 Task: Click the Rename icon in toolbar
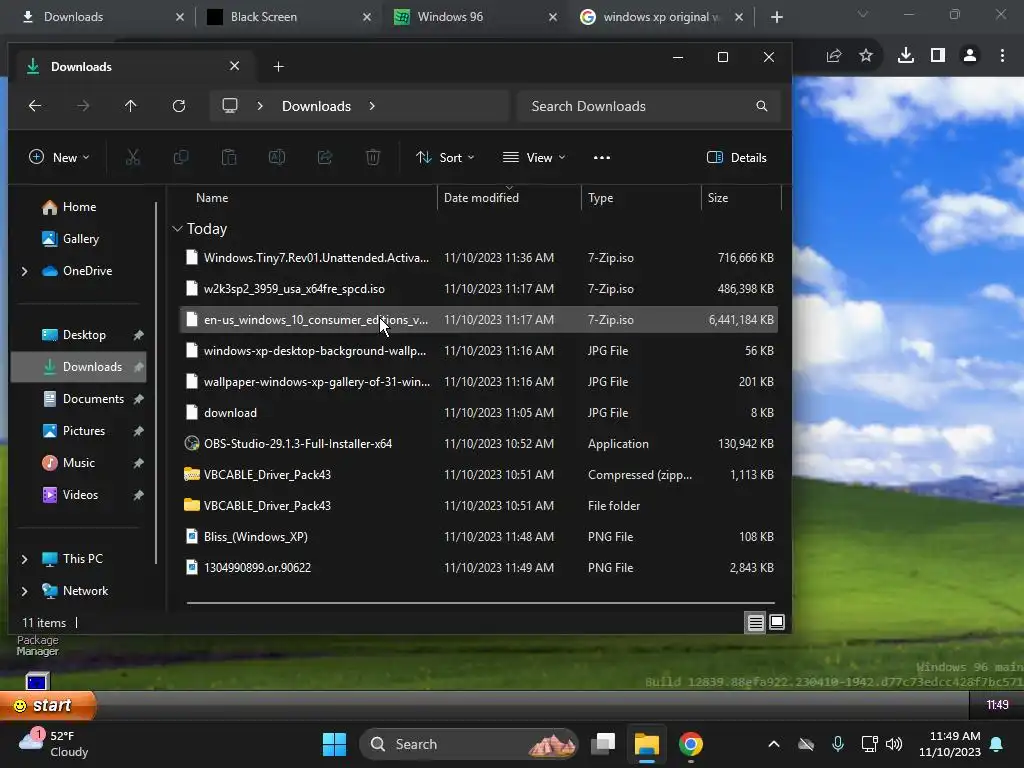pos(277,157)
